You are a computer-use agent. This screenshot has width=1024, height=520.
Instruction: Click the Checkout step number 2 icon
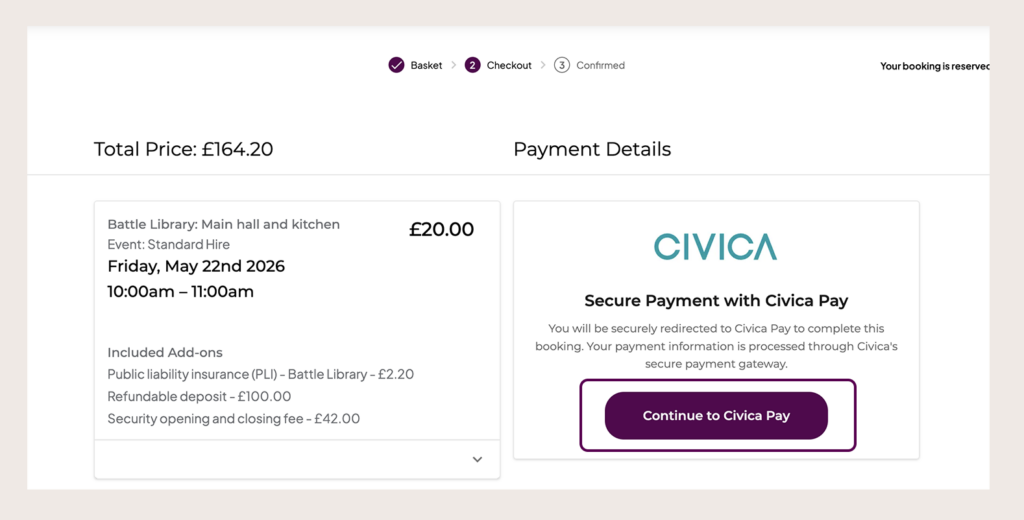click(472, 65)
